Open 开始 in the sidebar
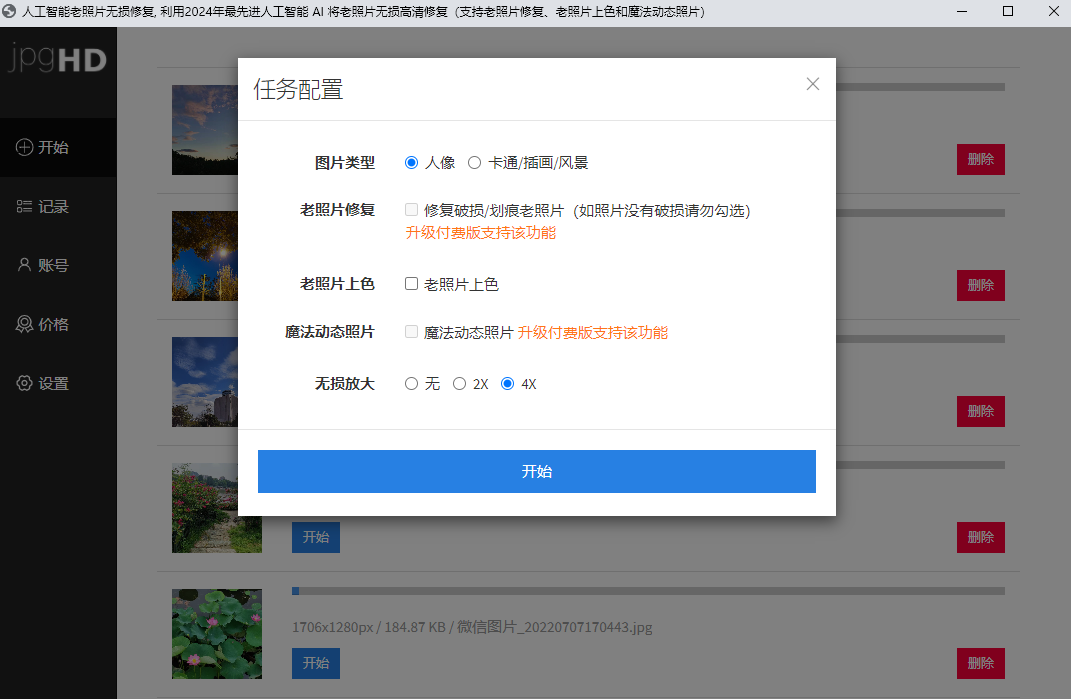This screenshot has width=1071, height=699. (58, 148)
